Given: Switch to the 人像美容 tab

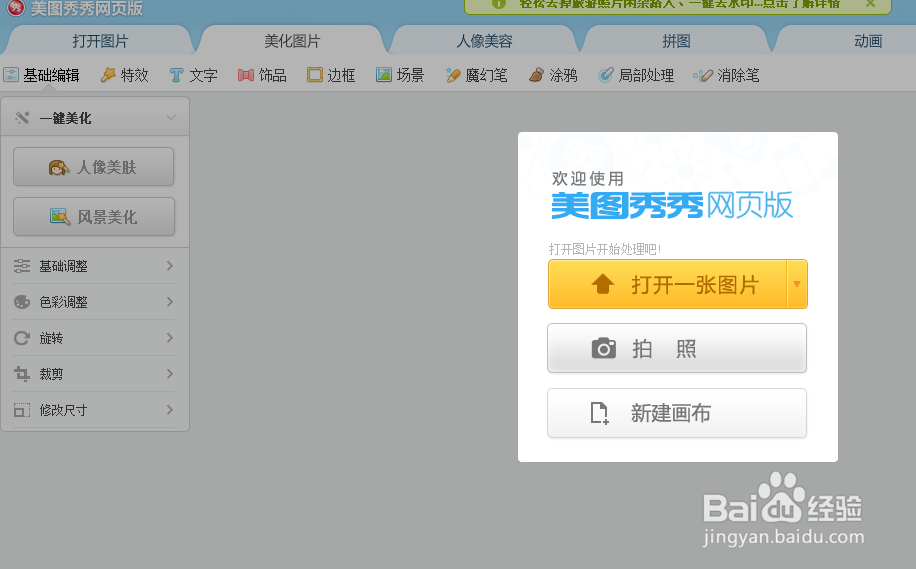Looking at the screenshot, I should tap(484, 41).
